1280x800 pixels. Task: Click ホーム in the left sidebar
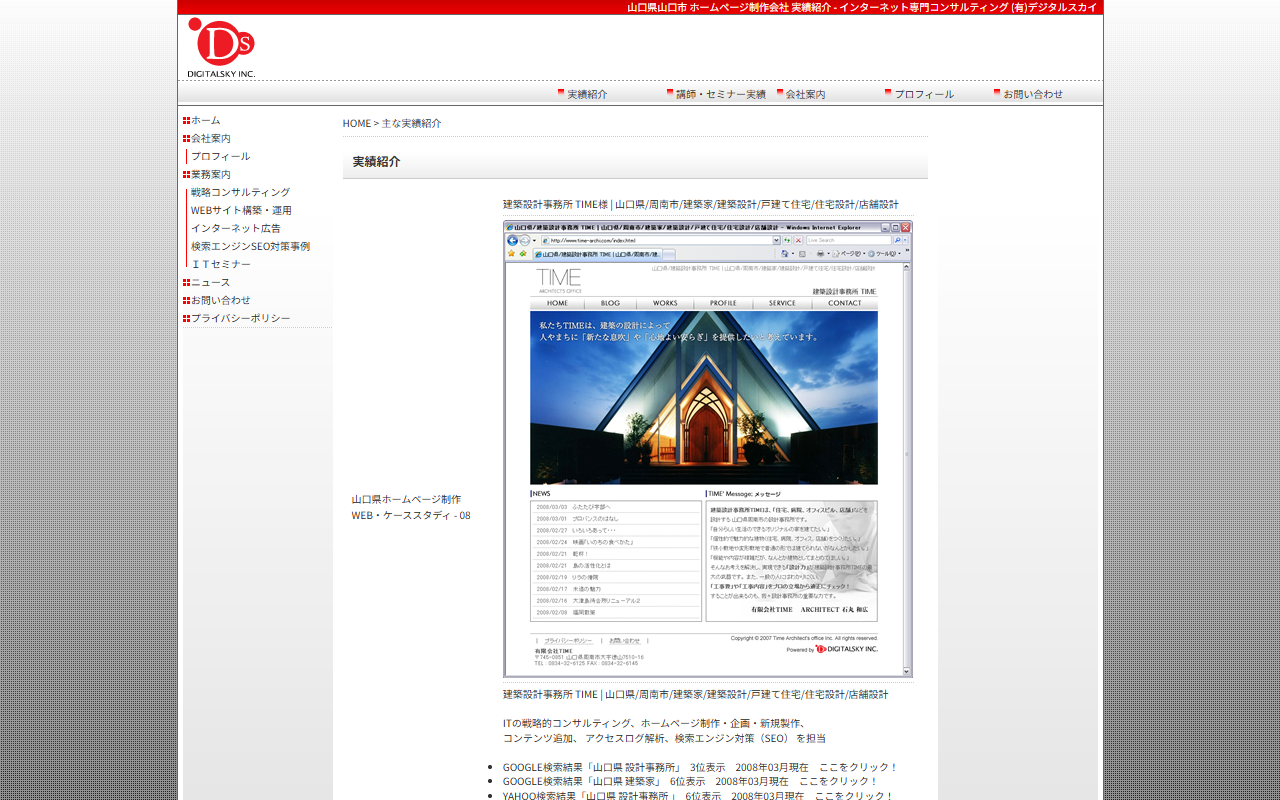[x=206, y=120]
